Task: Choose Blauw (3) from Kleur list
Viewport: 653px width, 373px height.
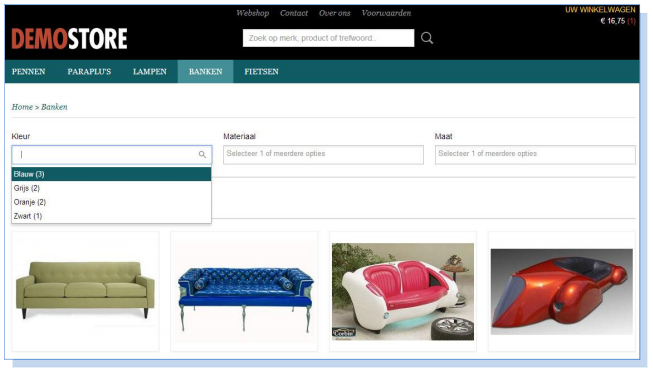Action: point(111,174)
